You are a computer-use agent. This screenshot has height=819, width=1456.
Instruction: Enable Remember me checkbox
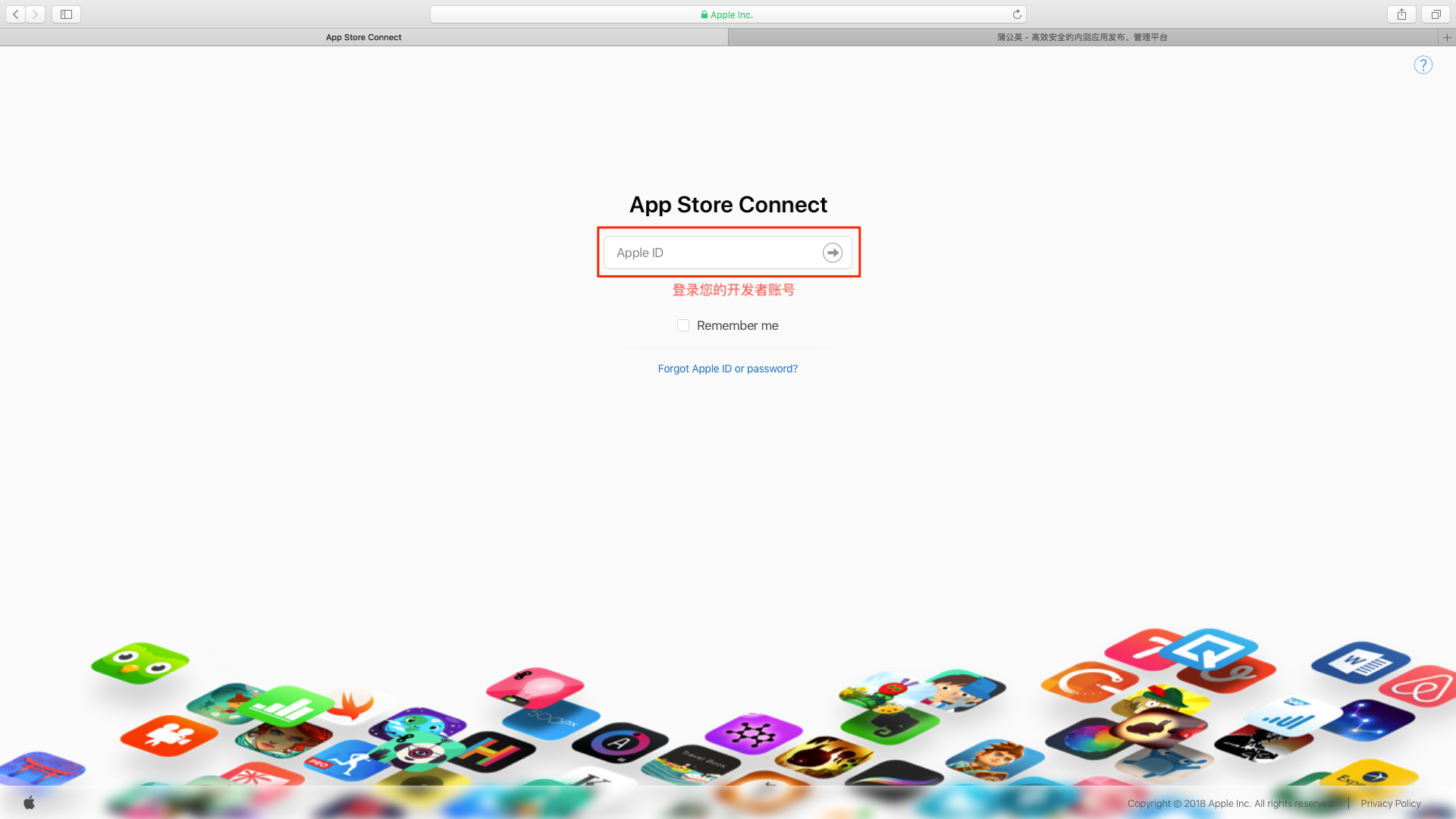coord(683,325)
